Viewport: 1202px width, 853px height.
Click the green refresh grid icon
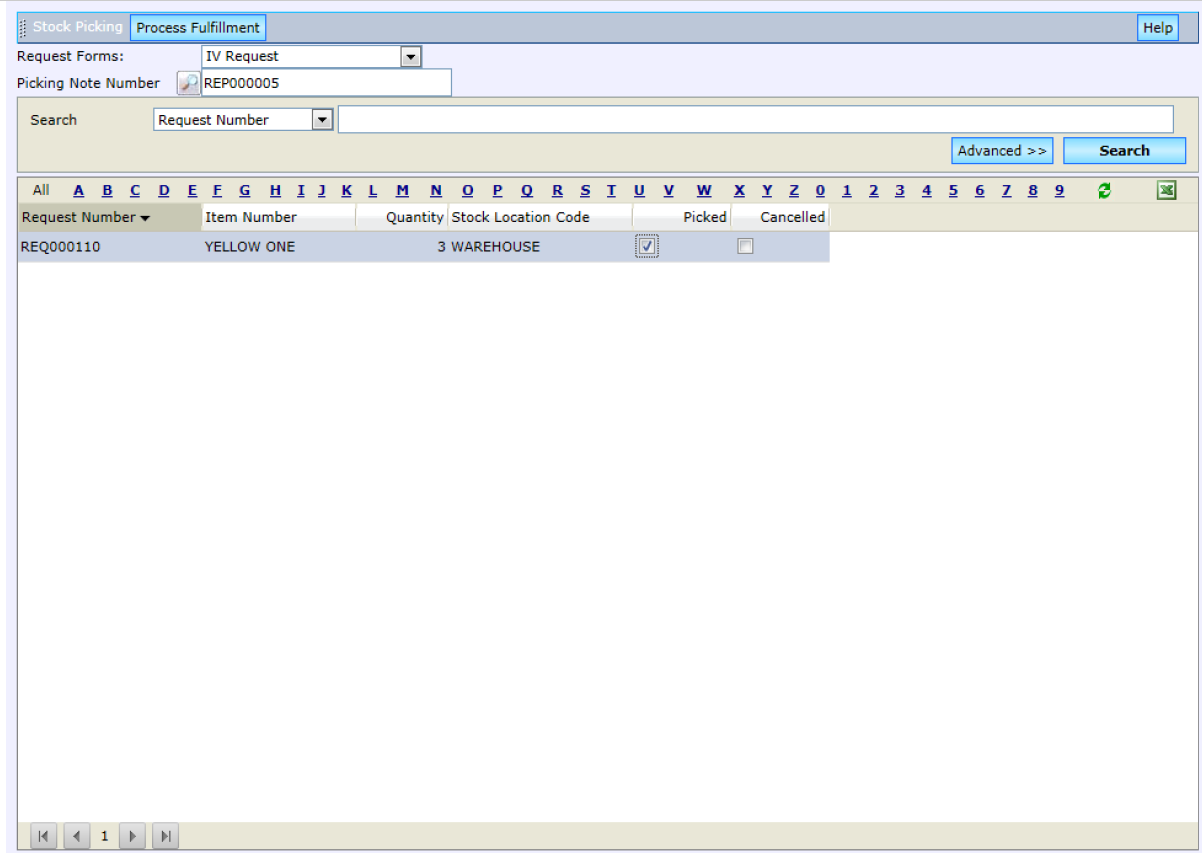pyautogui.click(x=1104, y=191)
